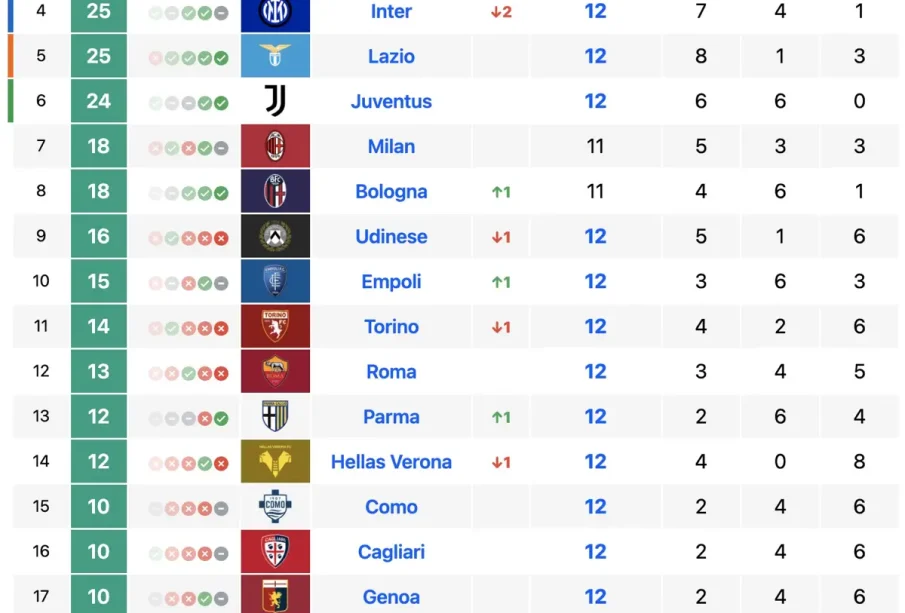Click the Inter club crest
This screenshot has height=613, width=905.
(275, 12)
